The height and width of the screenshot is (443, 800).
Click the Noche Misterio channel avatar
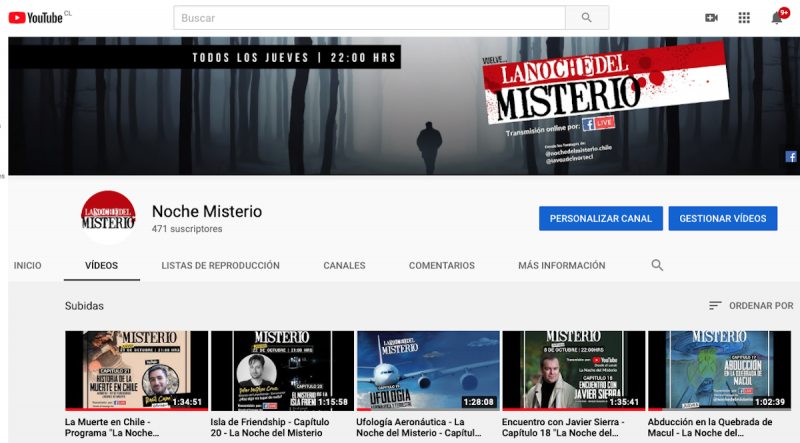coord(108,217)
